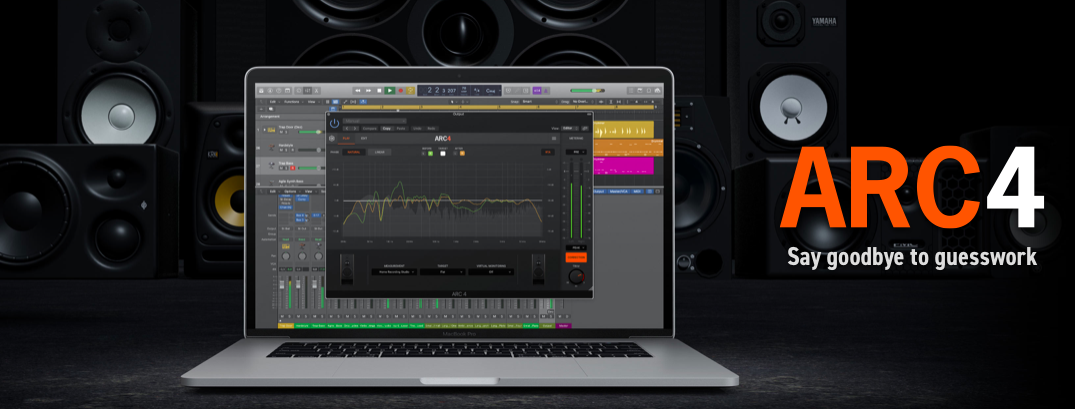Switch to the EXT tab in ARC 4

(364, 138)
